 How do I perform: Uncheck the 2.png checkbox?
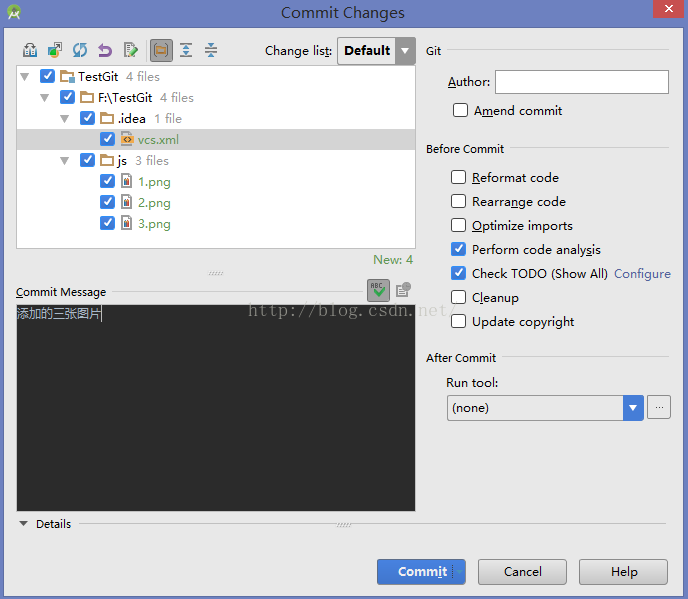click(107, 202)
